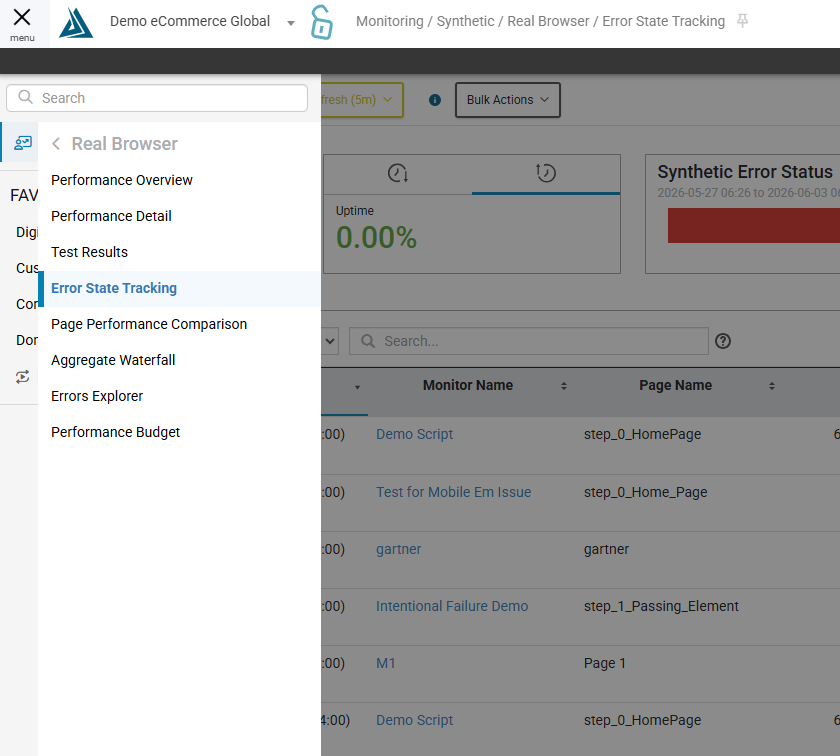Viewport: 840px width, 756px height.
Task: Open Performance Budget menu item
Action: coord(115,432)
